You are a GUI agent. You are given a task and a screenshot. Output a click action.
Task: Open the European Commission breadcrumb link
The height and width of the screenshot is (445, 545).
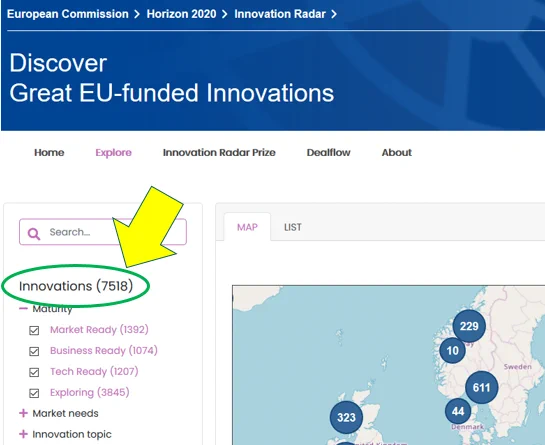(68, 14)
